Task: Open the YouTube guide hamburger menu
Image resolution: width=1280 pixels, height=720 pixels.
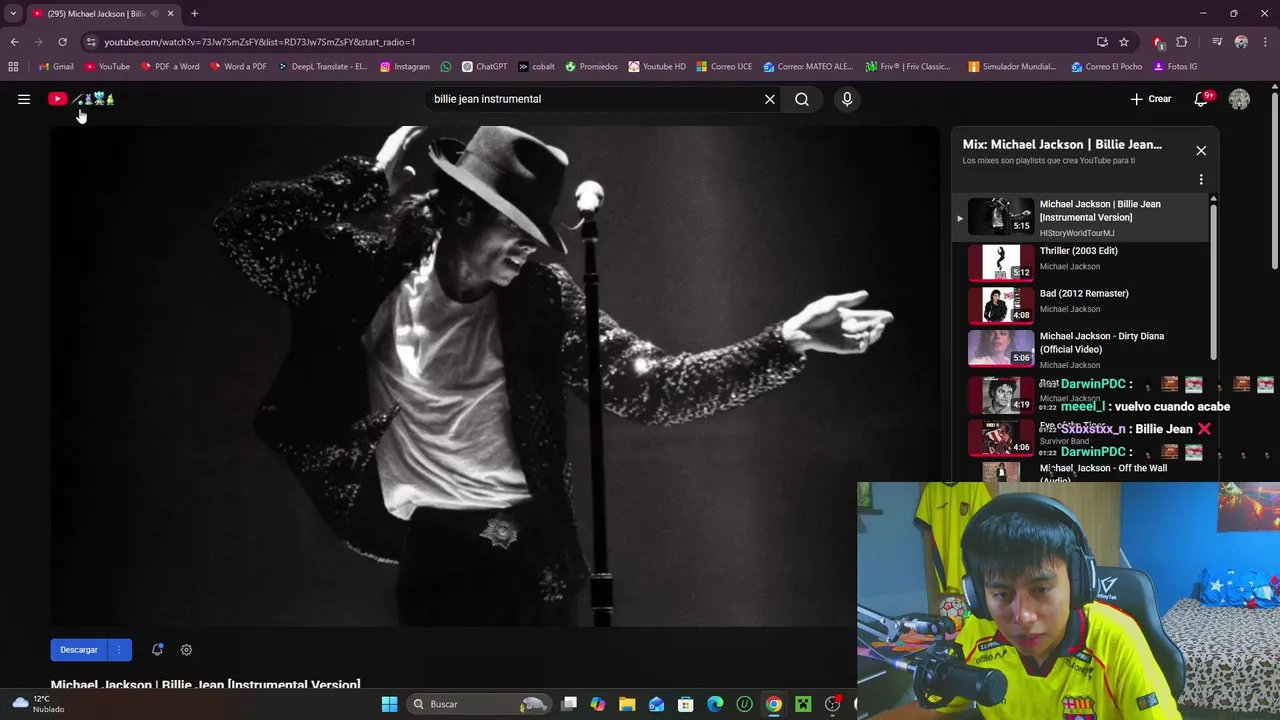Action: 24,99
